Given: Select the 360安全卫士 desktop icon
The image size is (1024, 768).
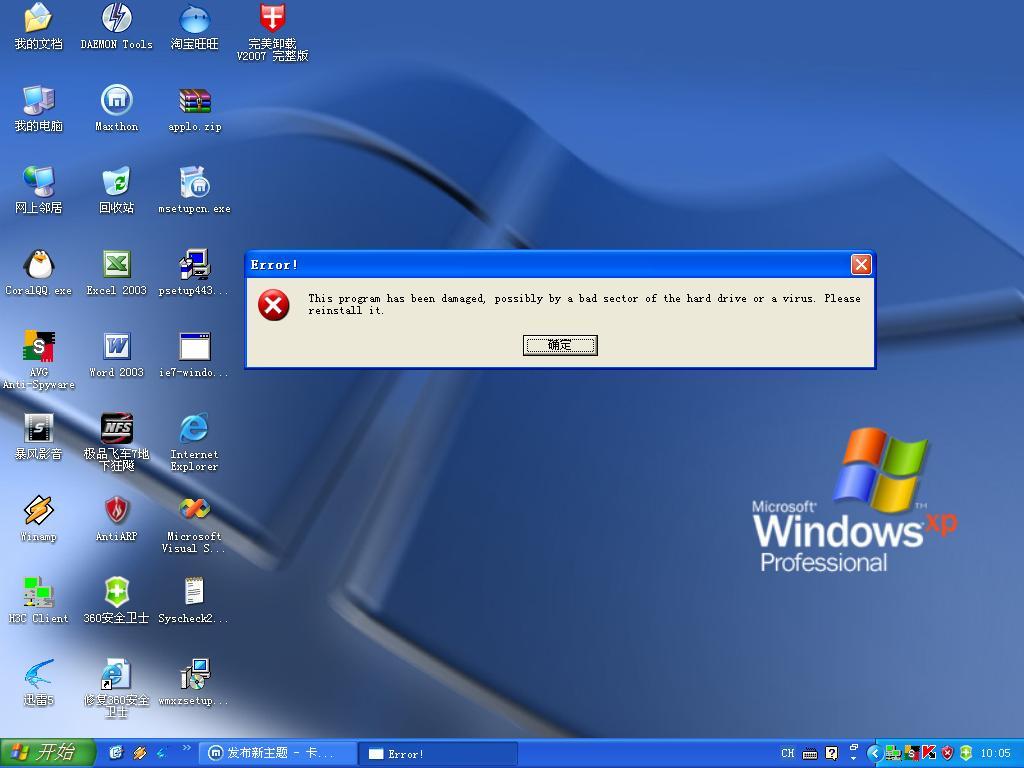Looking at the screenshot, I should click(116, 601).
